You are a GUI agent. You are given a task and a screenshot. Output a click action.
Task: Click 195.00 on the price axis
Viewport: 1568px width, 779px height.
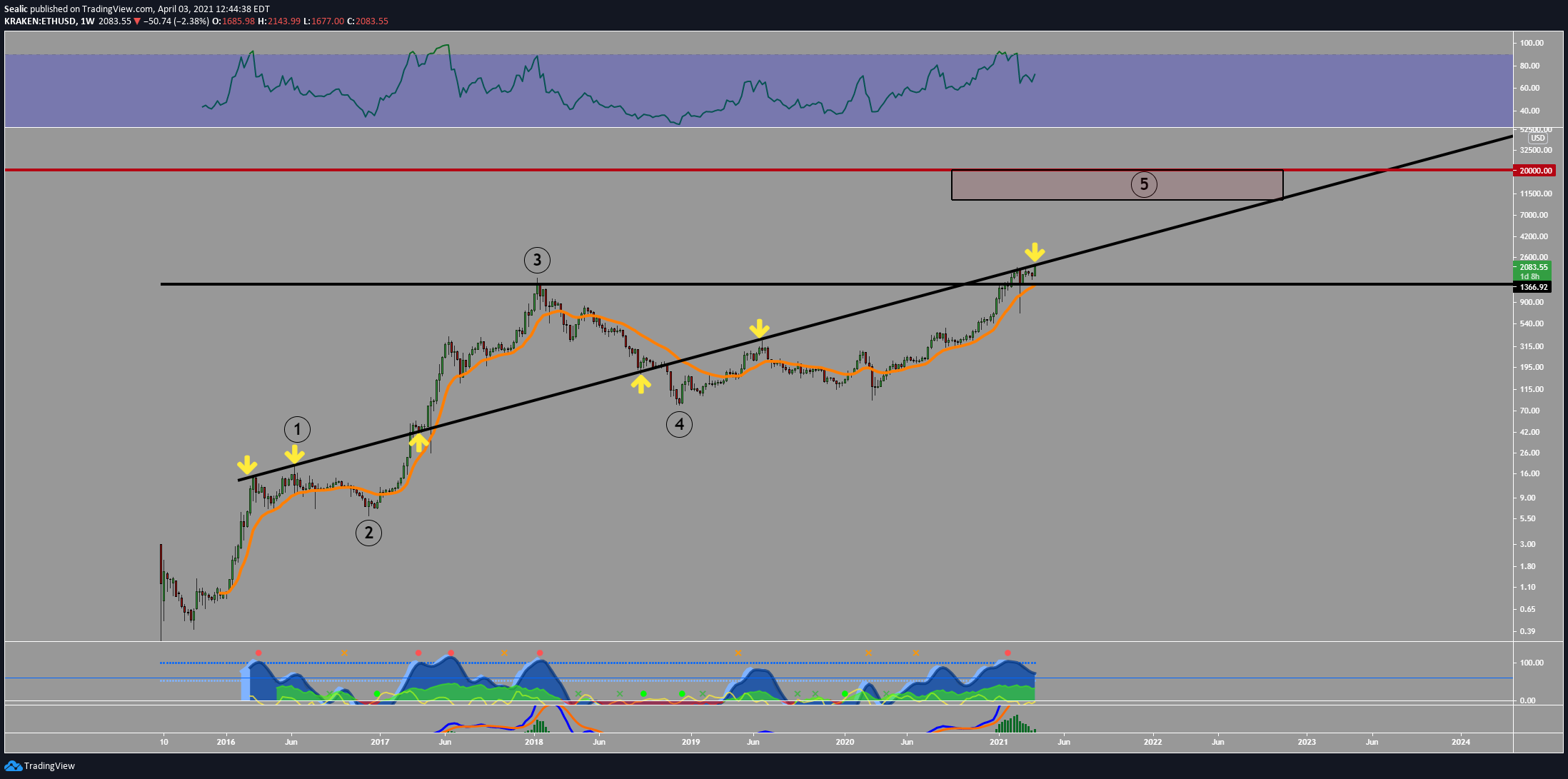pos(1532,367)
